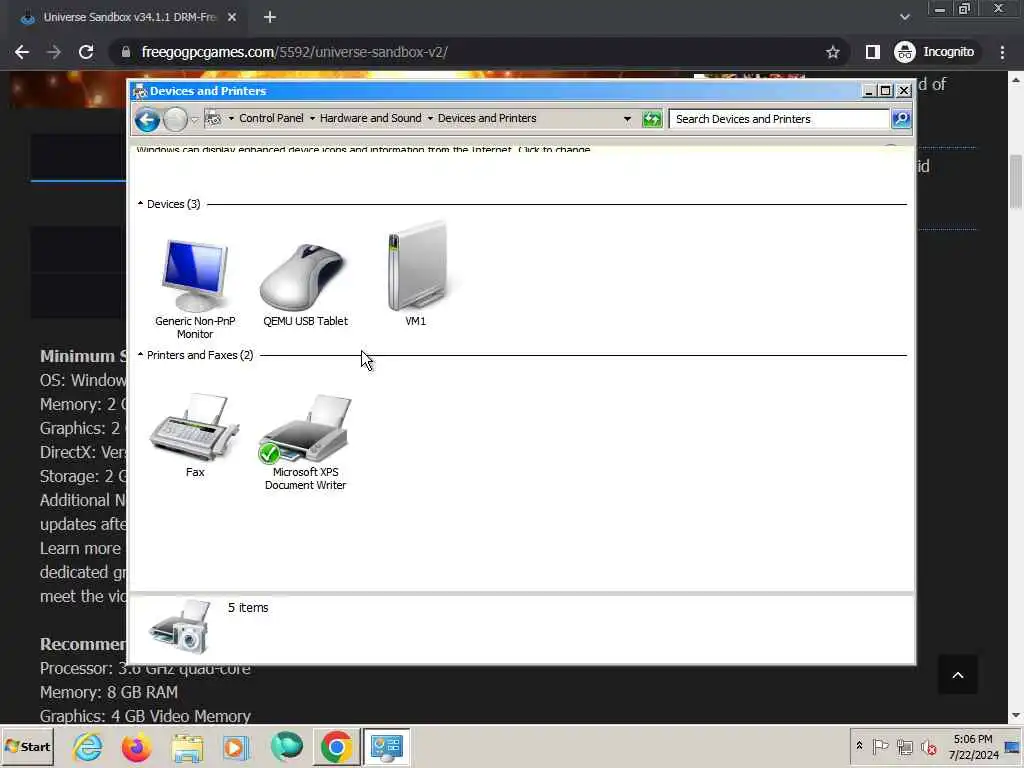Click the '5 items' status text
The width and height of the screenshot is (1024, 768).
[248, 607]
